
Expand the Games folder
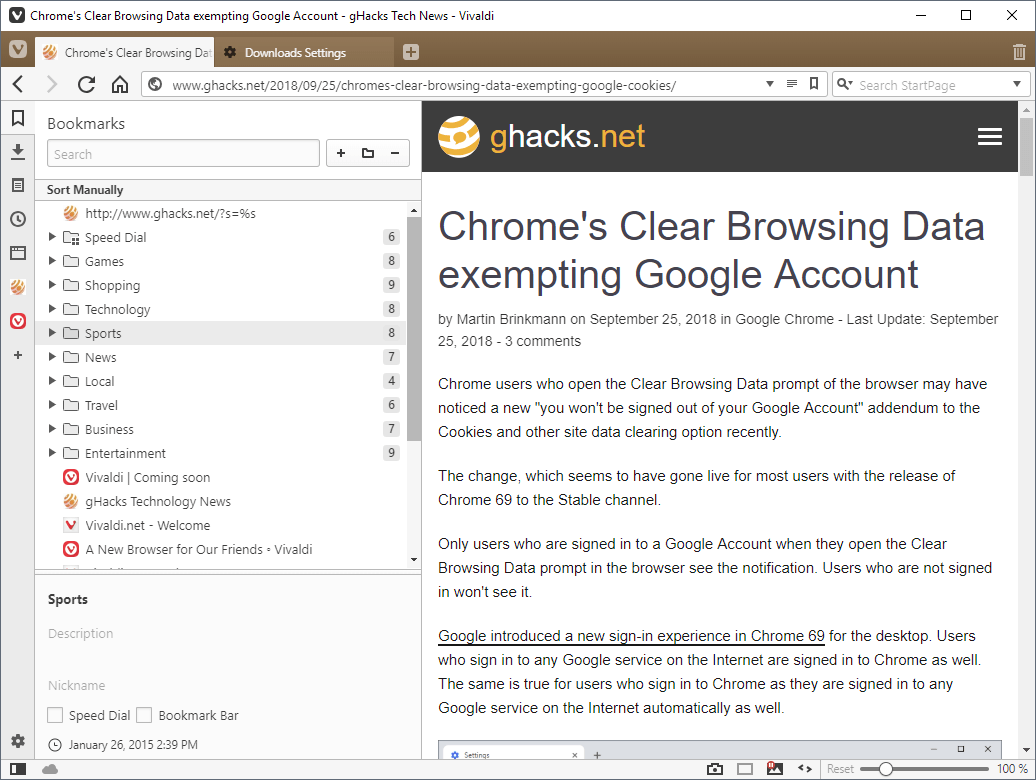click(52, 261)
